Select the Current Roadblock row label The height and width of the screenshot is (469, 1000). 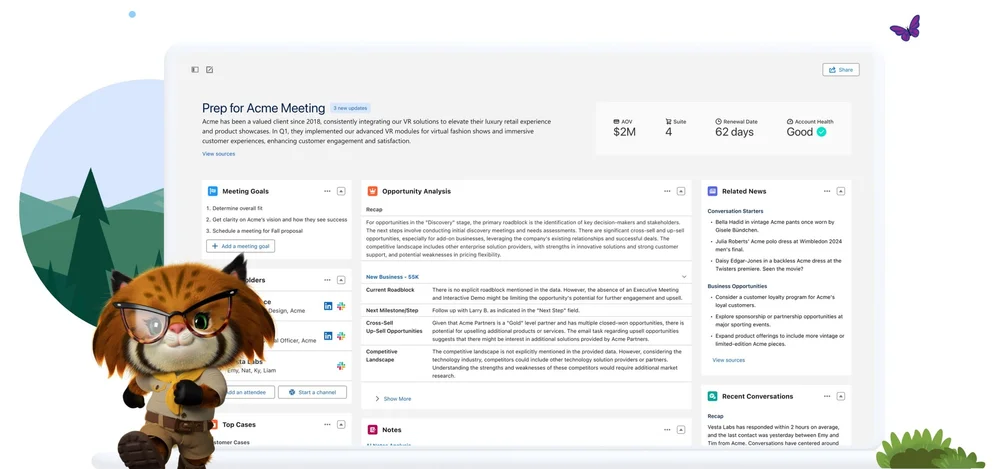(390, 290)
